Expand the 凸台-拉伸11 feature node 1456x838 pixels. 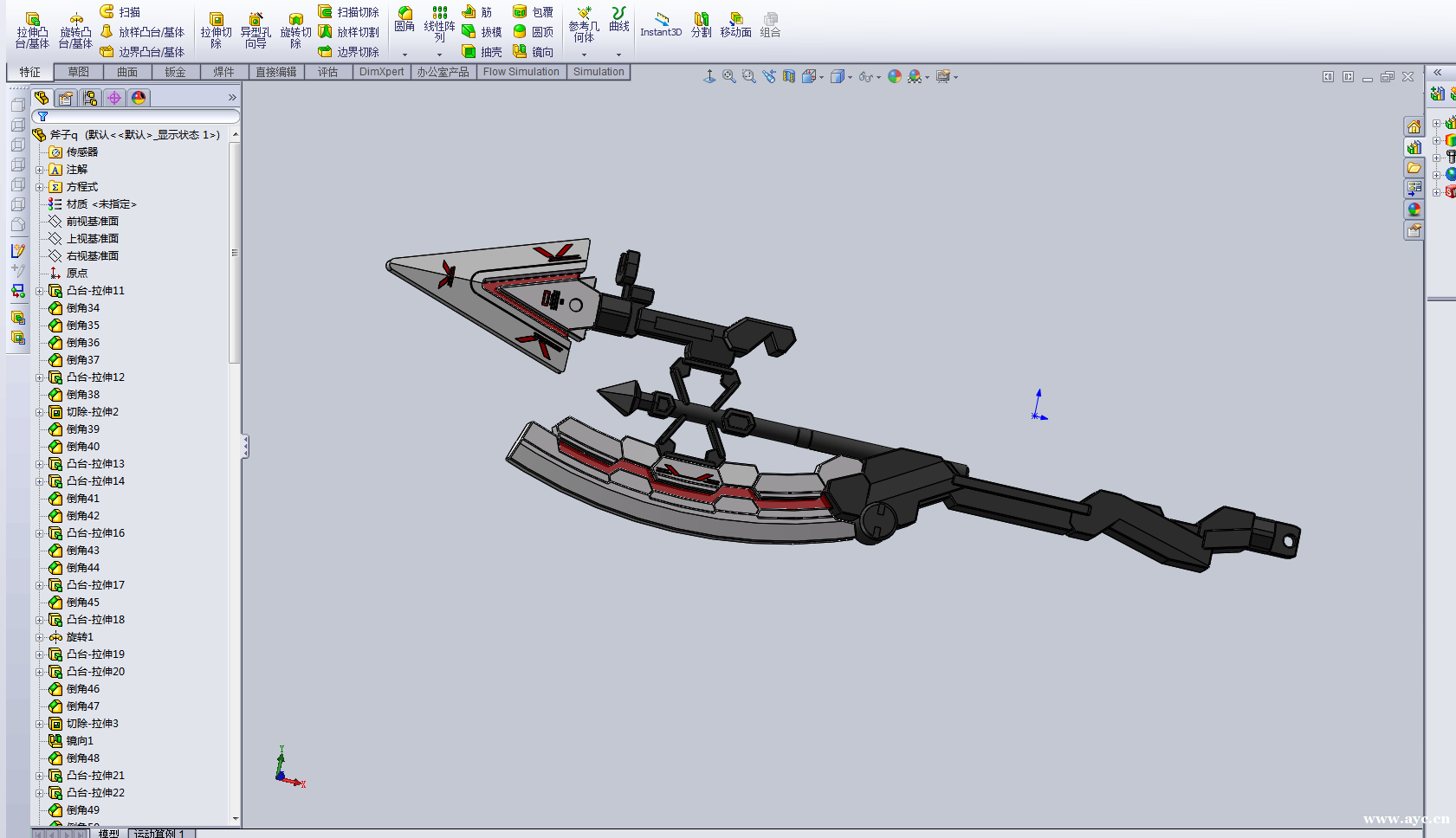click(x=39, y=291)
